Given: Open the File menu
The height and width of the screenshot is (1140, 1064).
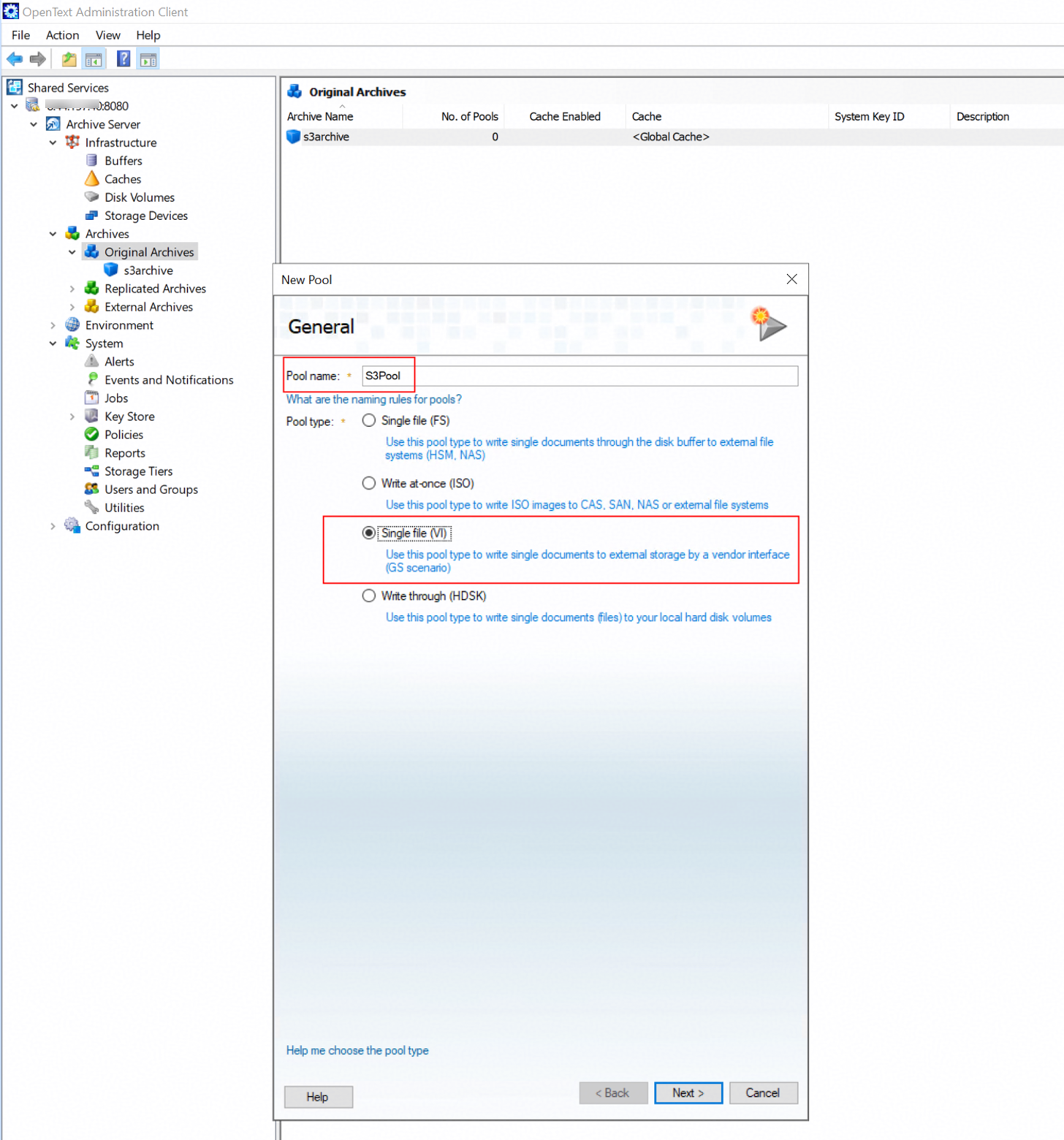Looking at the screenshot, I should [x=20, y=35].
